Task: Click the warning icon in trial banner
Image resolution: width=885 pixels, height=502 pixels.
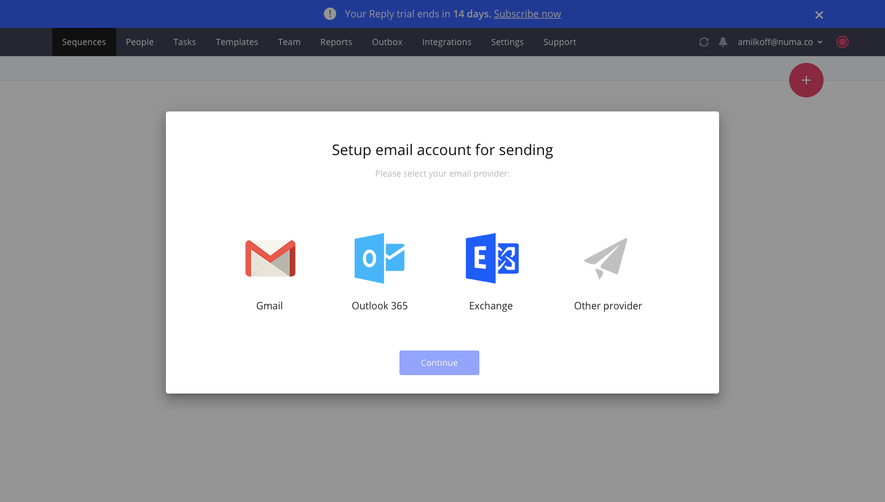Action: [330, 14]
